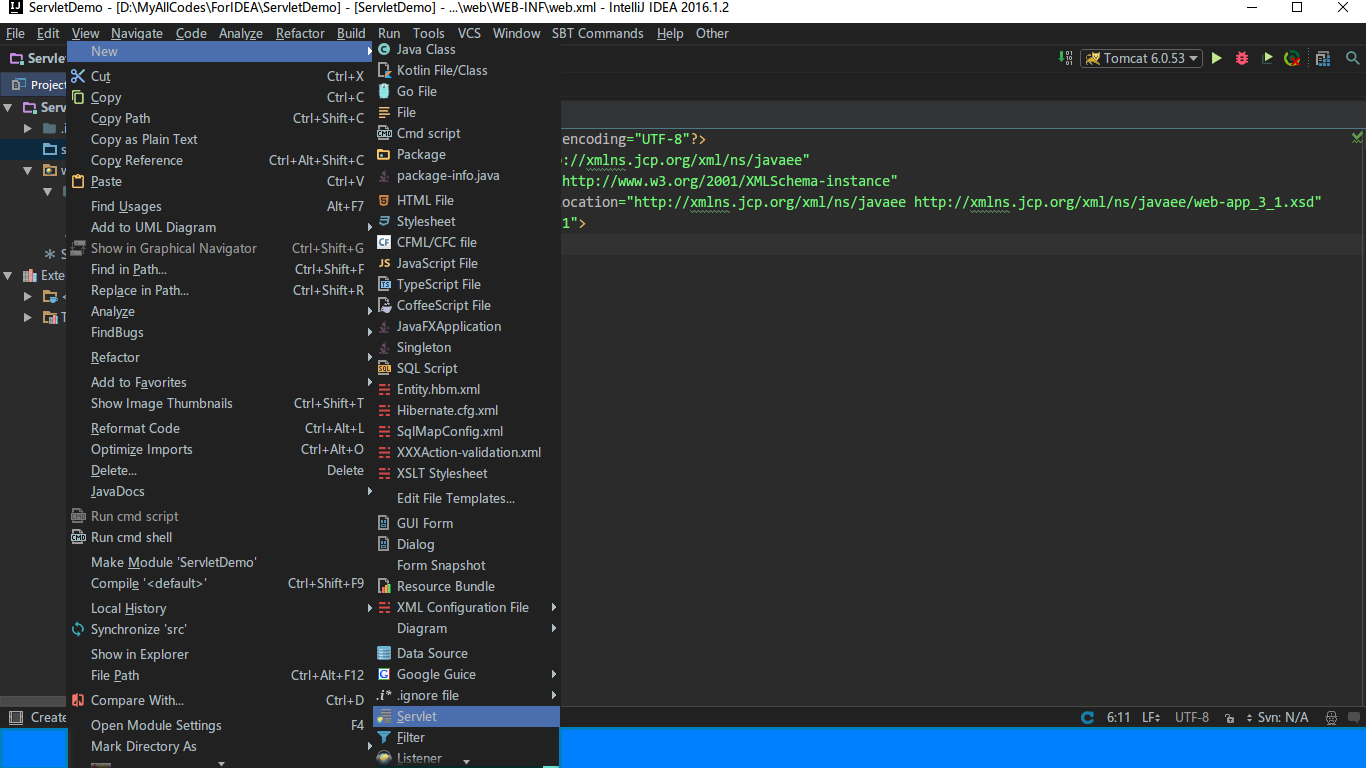Click the Copy icon in context menu
The height and width of the screenshot is (768, 1366).
pyautogui.click(x=78, y=97)
